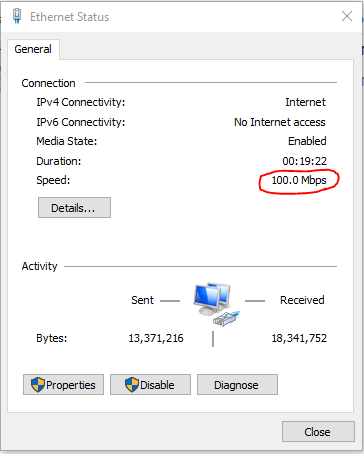
Task: Open adapter Properties
Action: click(63, 385)
